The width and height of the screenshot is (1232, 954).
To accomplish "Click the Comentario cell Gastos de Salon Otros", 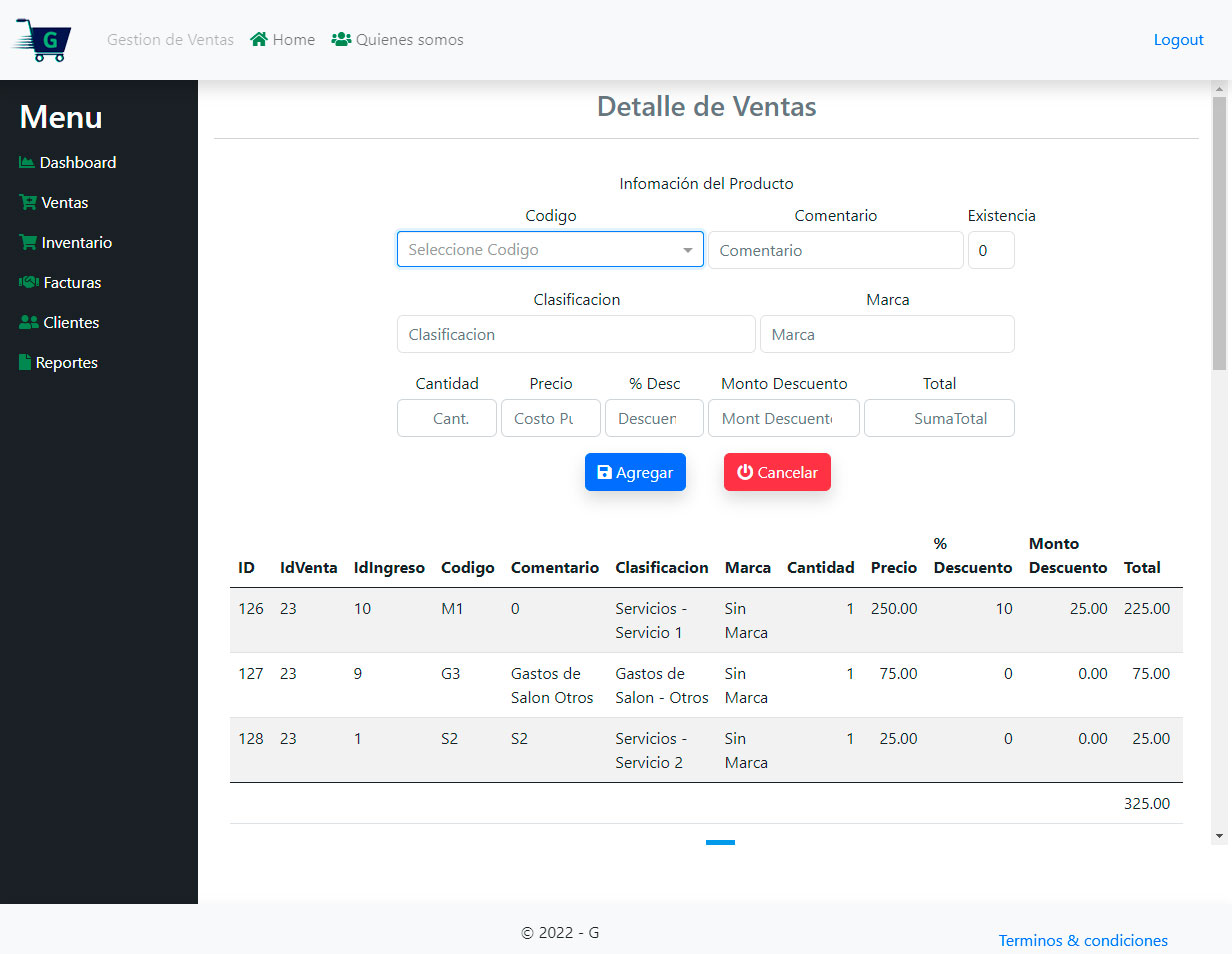I will pos(552,685).
